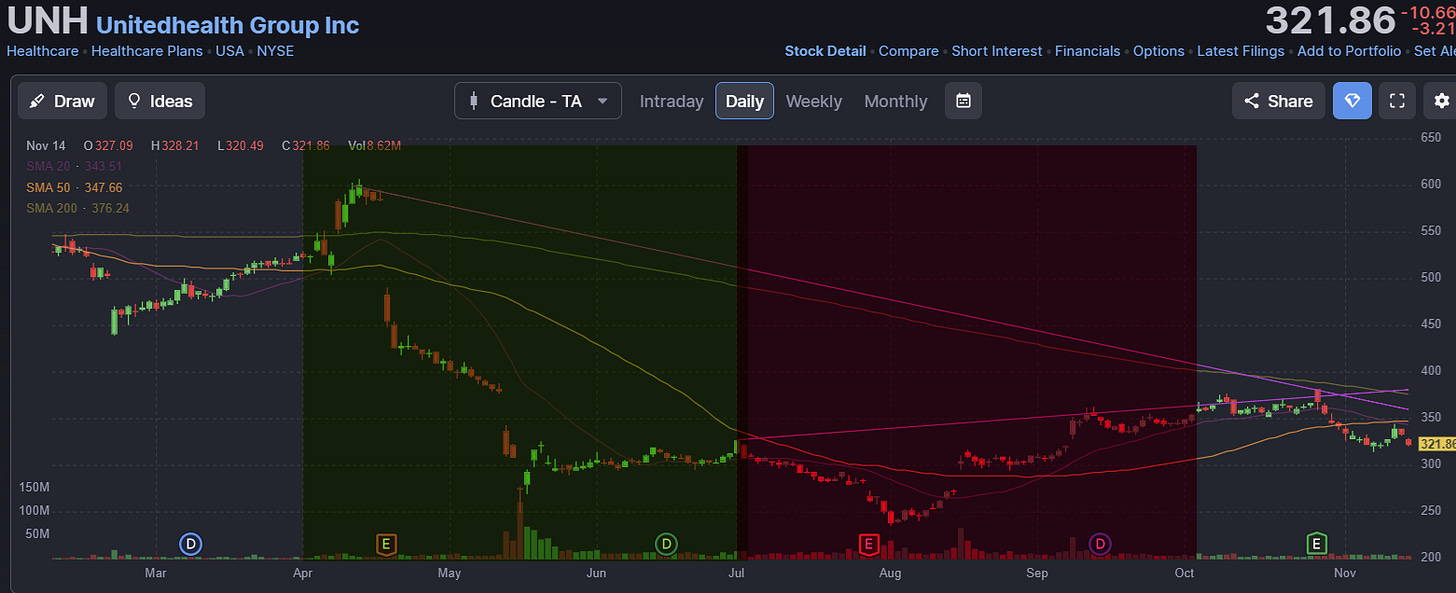Switch to the Weekly timeframe

pyautogui.click(x=814, y=101)
